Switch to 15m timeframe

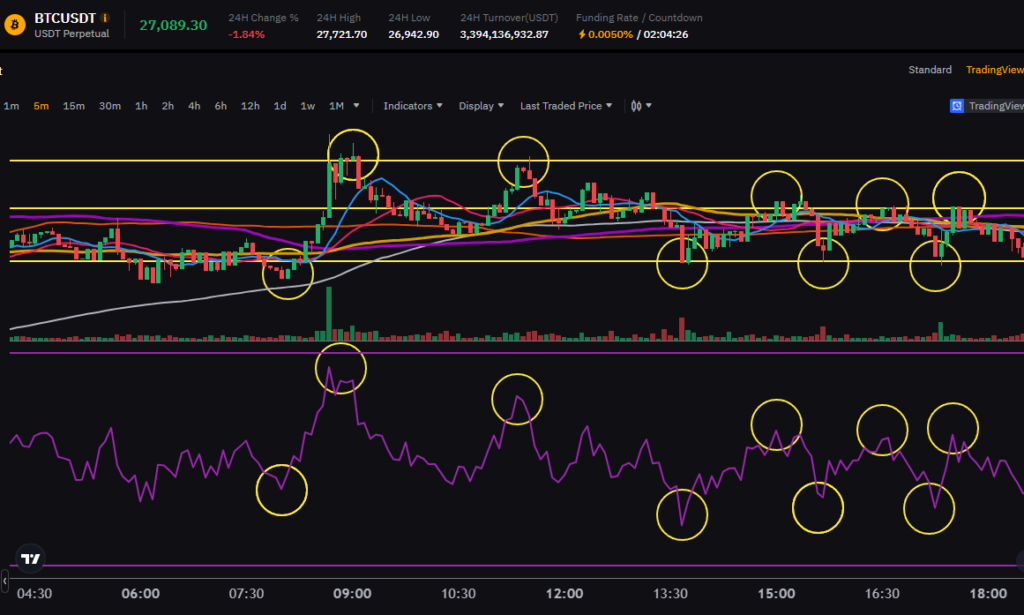74,106
